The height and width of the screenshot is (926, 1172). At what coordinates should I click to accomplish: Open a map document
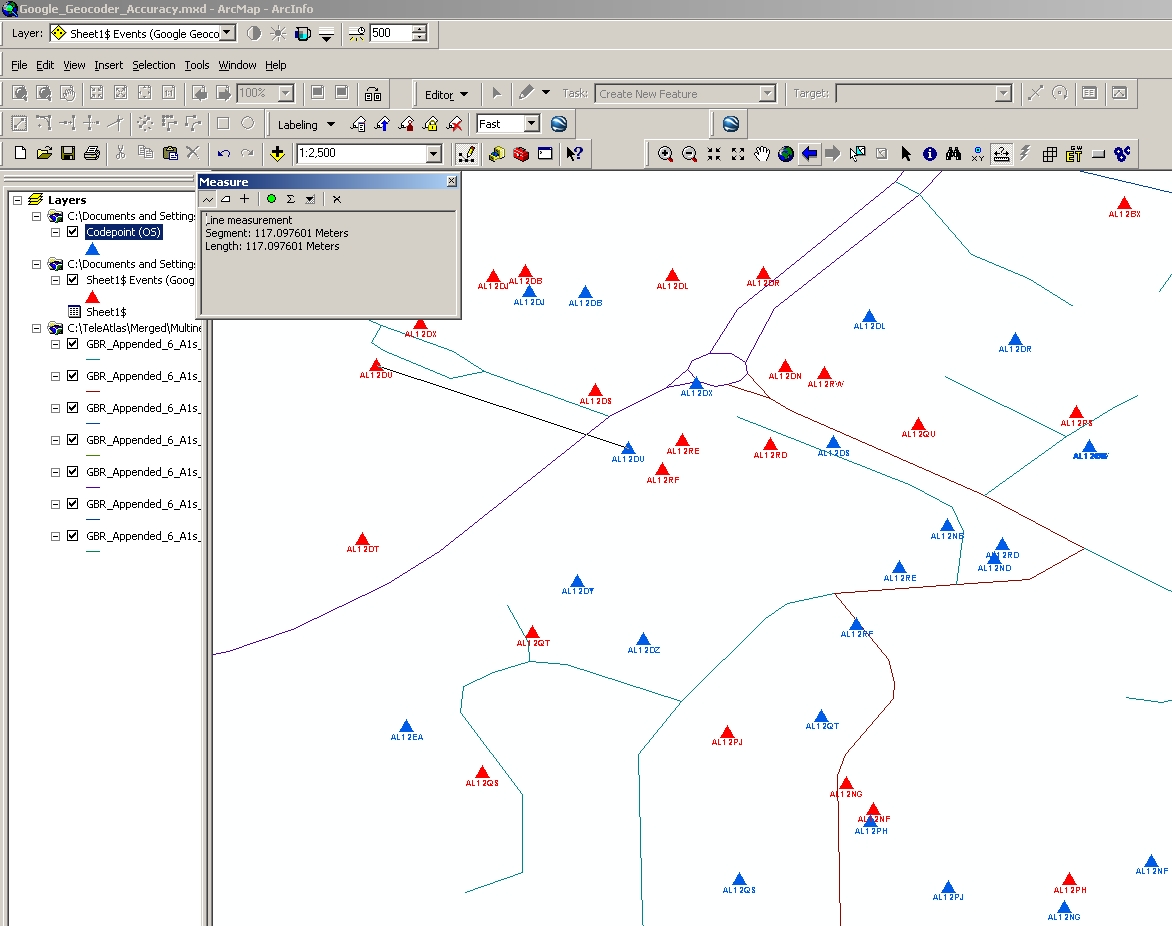44,153
